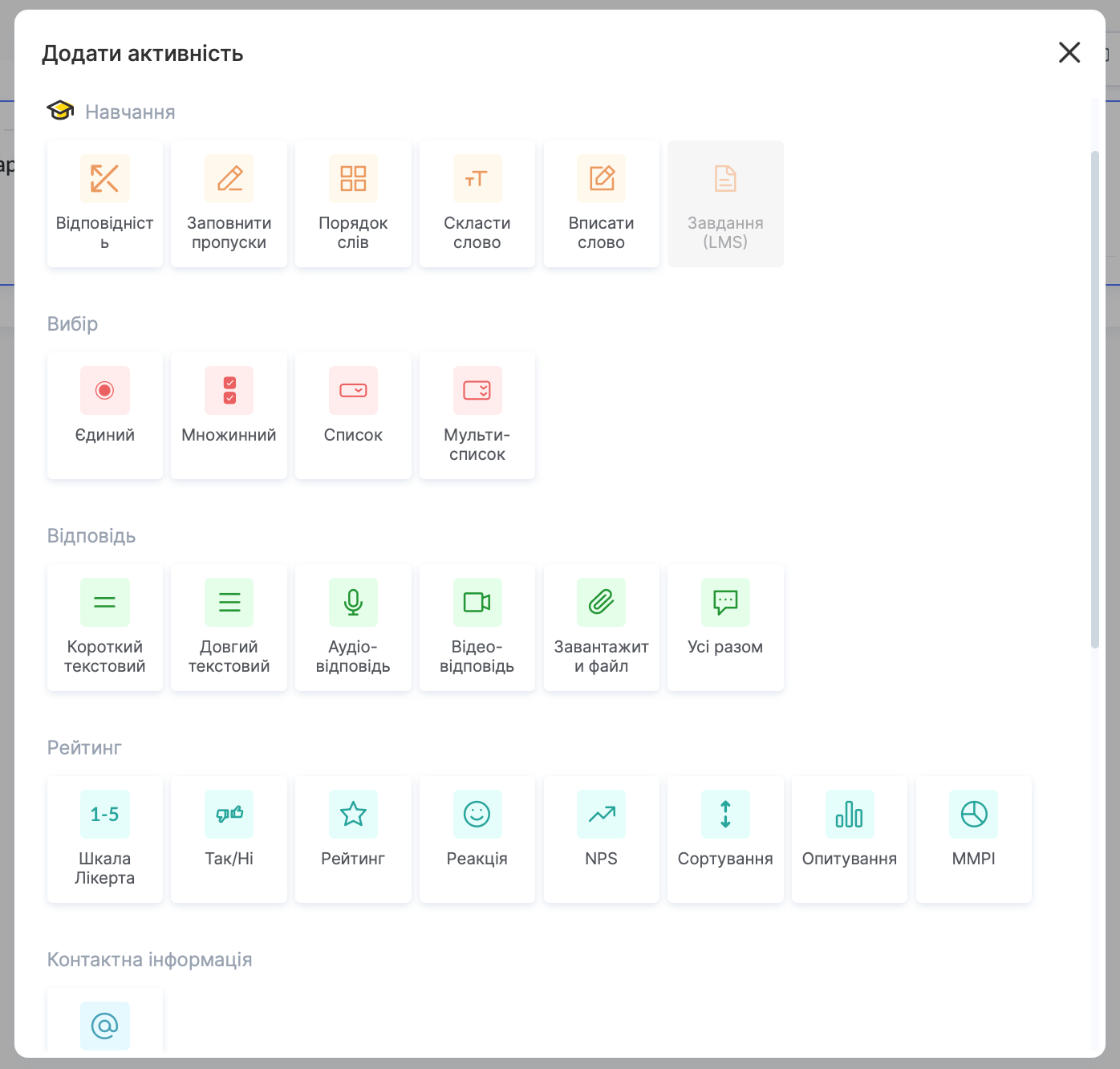
Task: Select Множинний multiple-choice checkbox activity
Action: 229,415
